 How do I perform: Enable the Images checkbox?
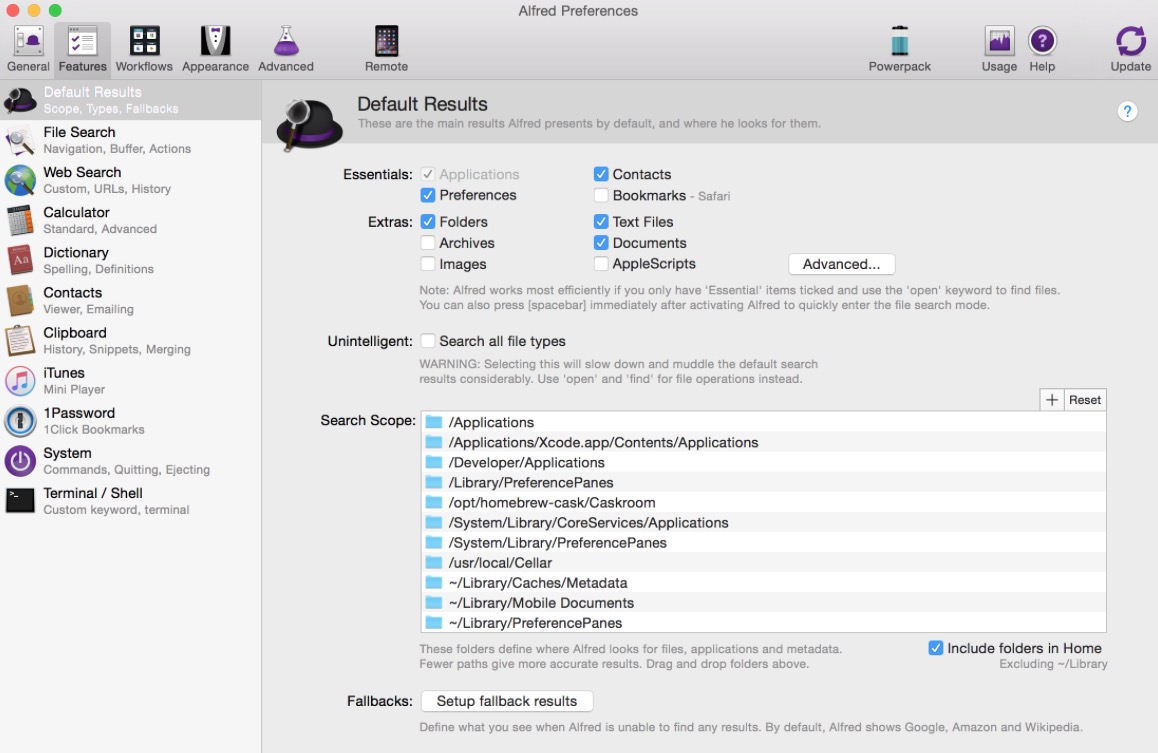428,264
